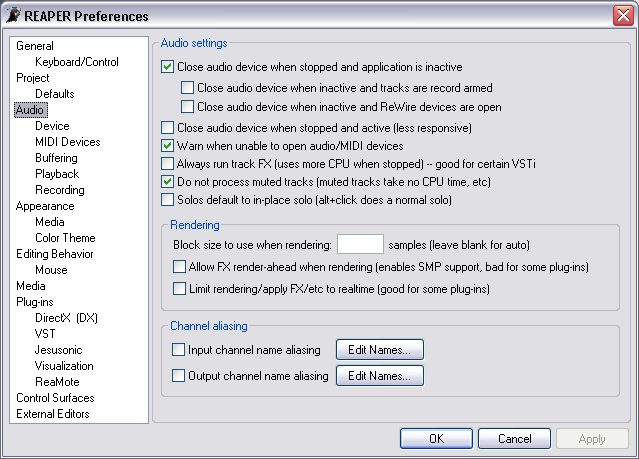Image resolution: width=639 pixels, height=459 pixels.
Task: Go to MIDI Devices preferences
Action: click(x=68, y=142)
